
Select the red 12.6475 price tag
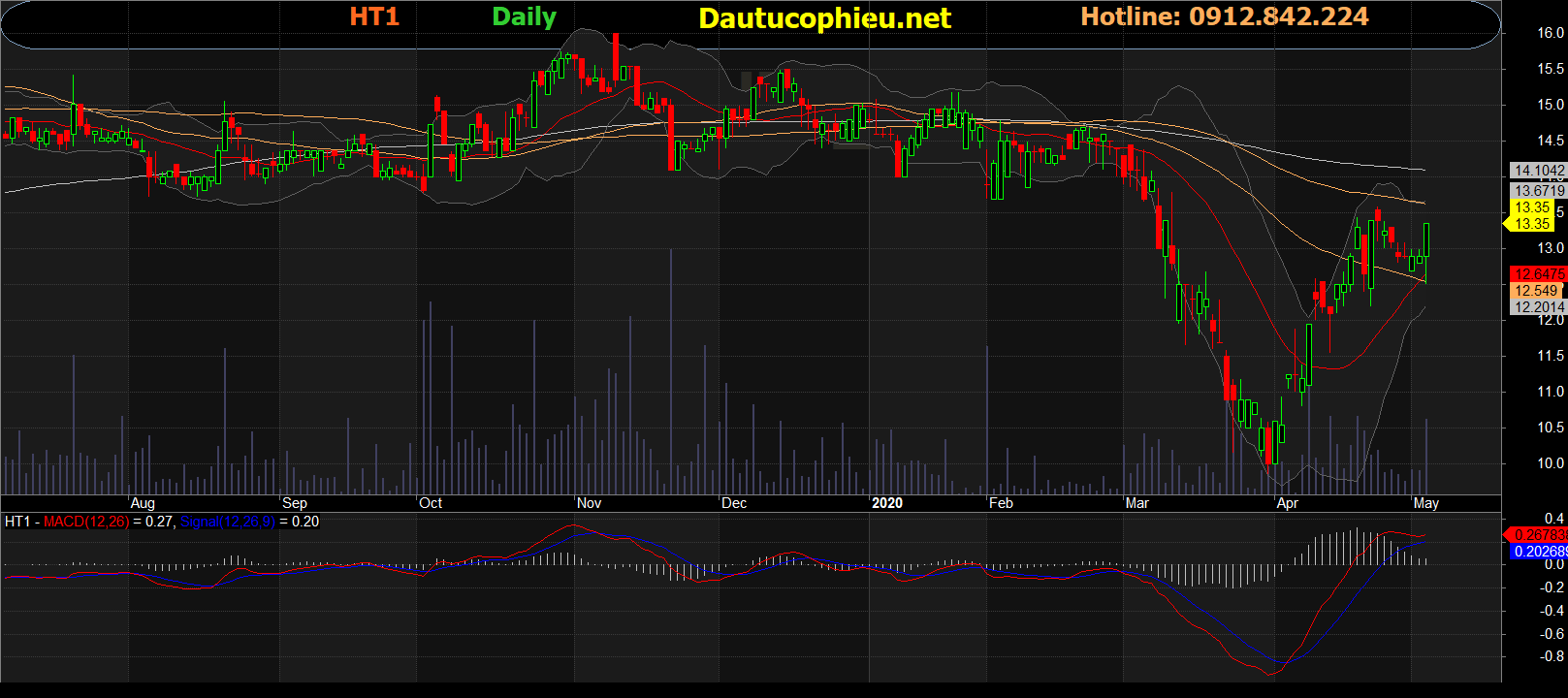pos(1539,274)
